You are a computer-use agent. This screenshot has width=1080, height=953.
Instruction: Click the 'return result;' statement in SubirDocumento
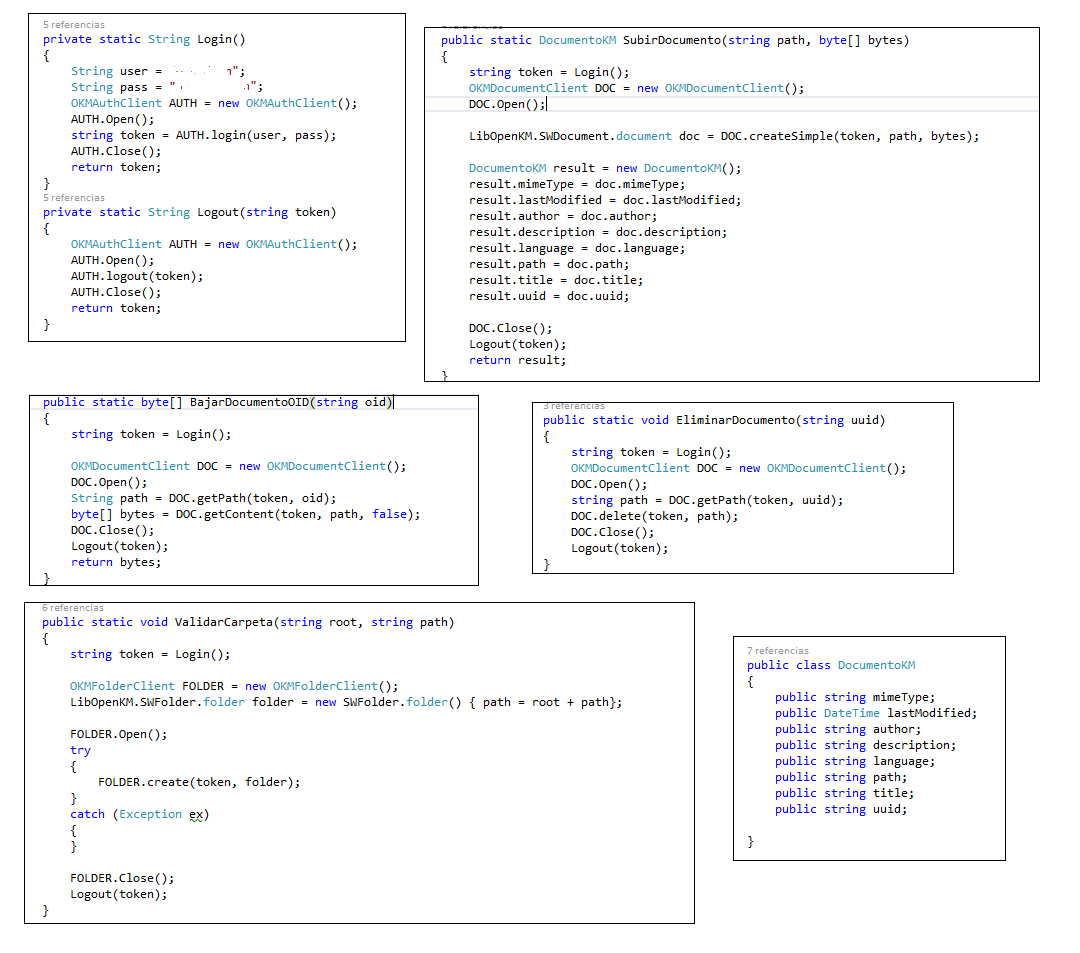click(517, 360)
